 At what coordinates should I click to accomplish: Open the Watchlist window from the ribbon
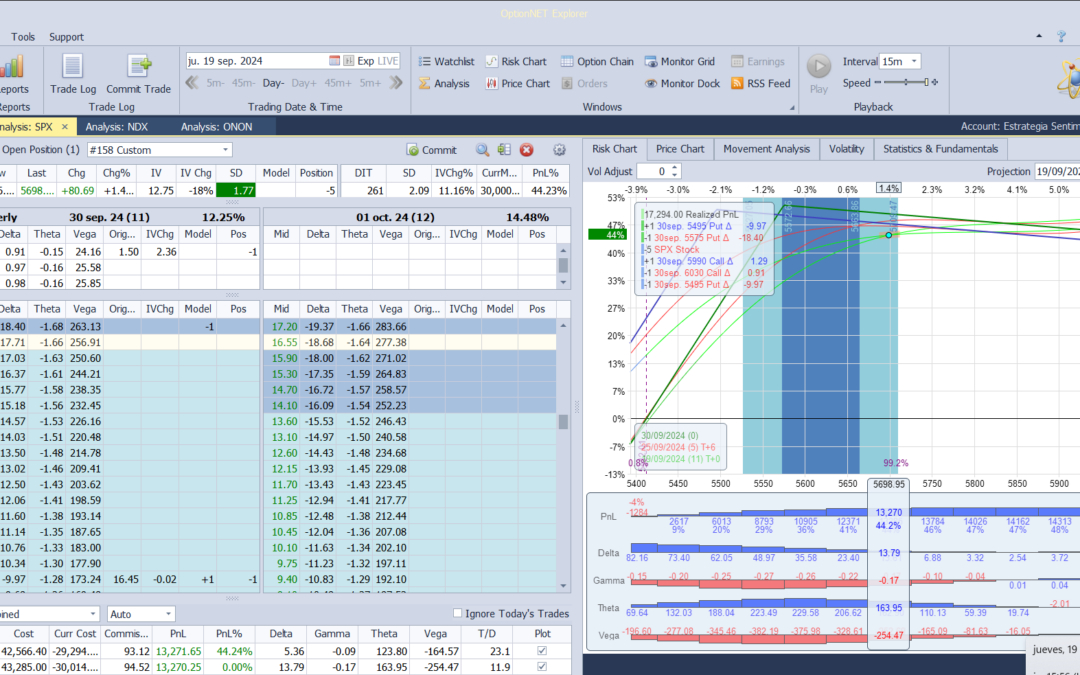pos(446,61)
